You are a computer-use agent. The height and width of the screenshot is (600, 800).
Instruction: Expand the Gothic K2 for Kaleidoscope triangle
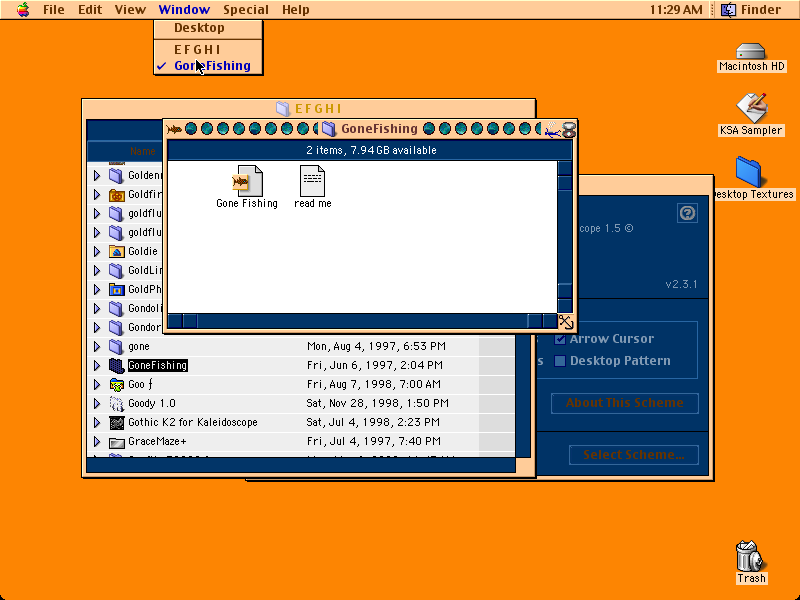[97, 422]
